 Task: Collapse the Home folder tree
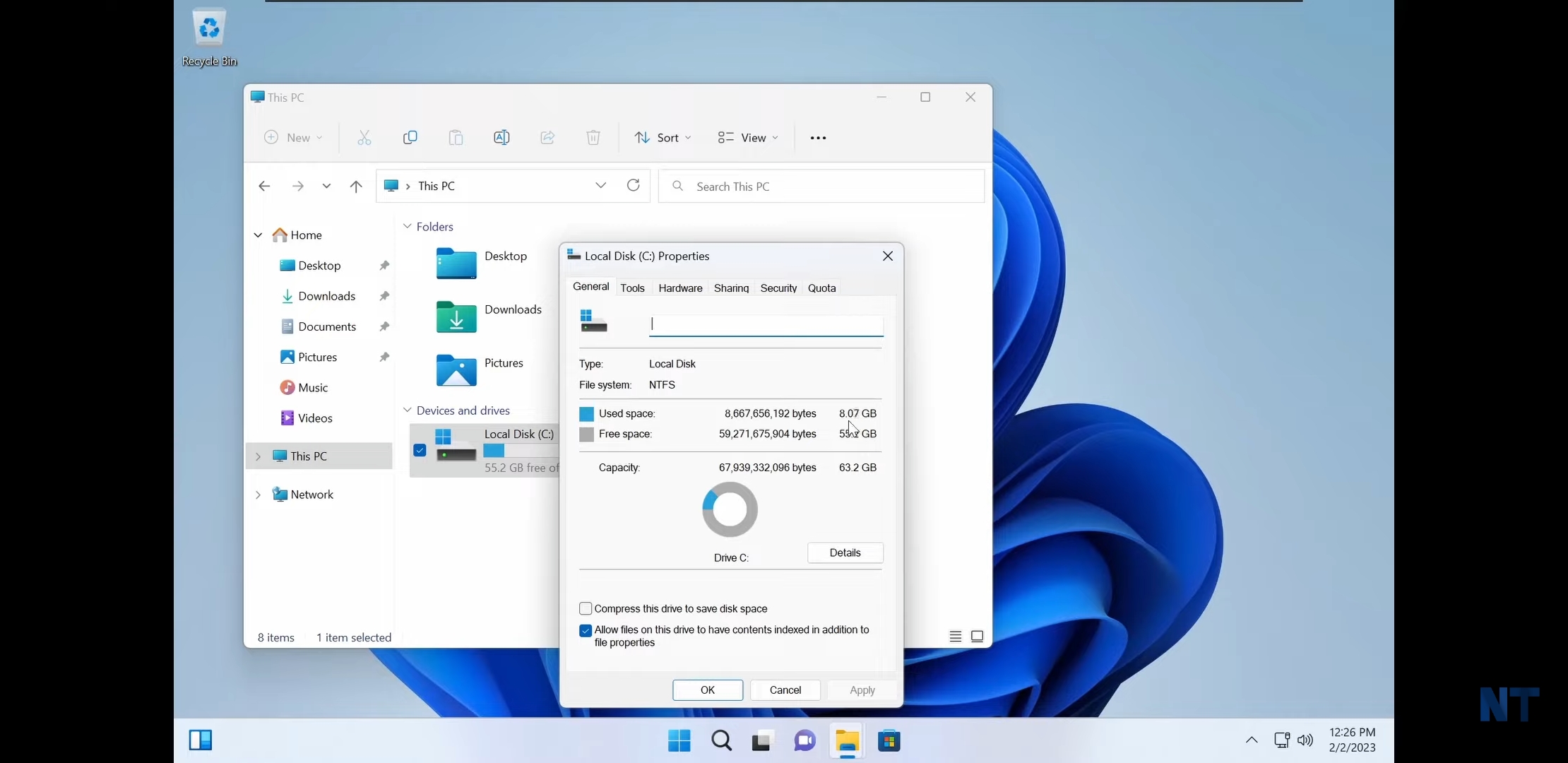coord(258,235)
